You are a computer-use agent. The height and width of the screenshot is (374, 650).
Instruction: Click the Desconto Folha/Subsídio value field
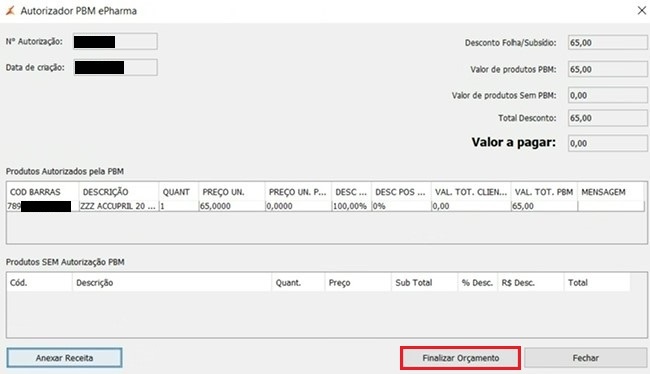point(607,43)
